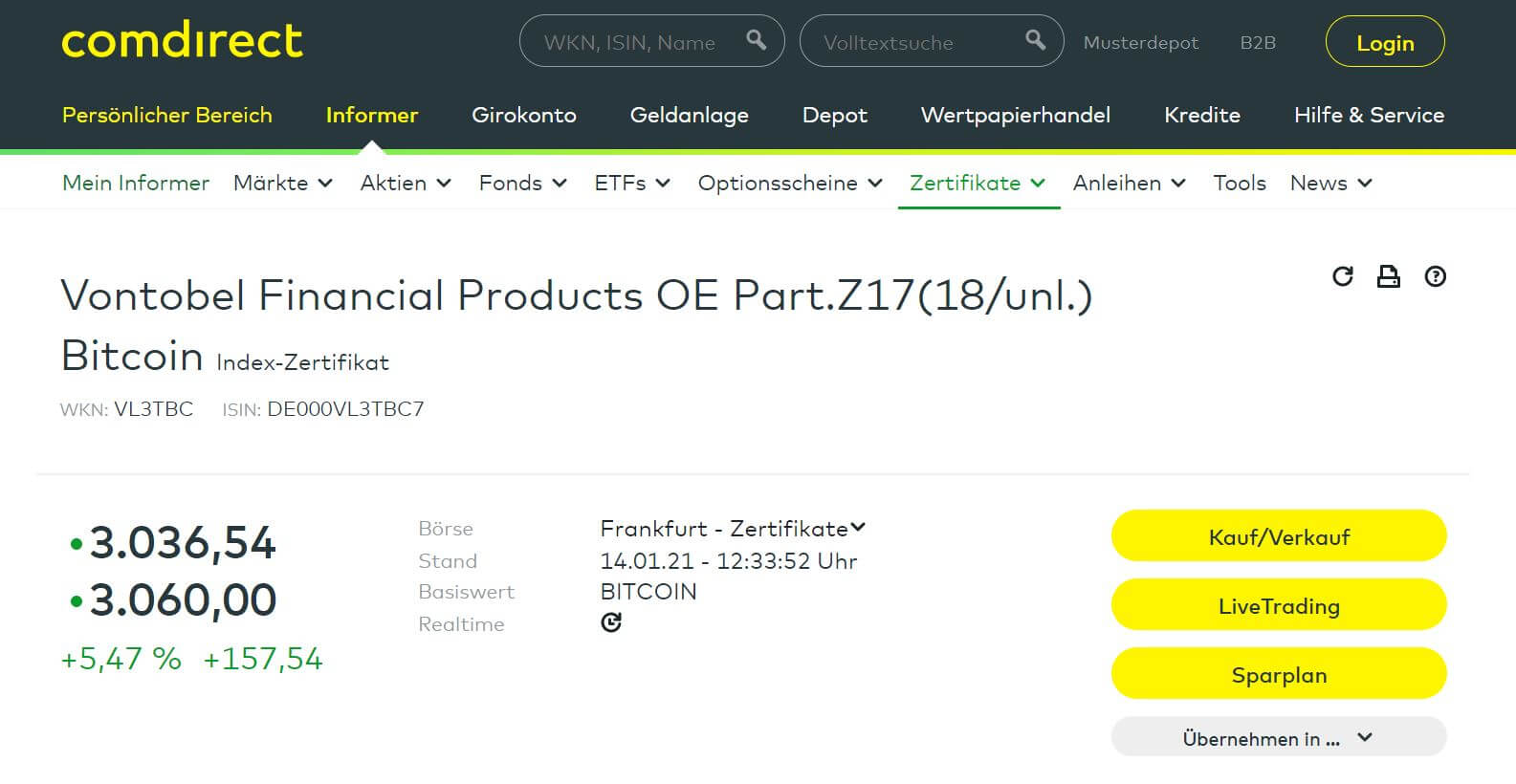
Task: Open the Depot menu item
Action: pos(835,116)
